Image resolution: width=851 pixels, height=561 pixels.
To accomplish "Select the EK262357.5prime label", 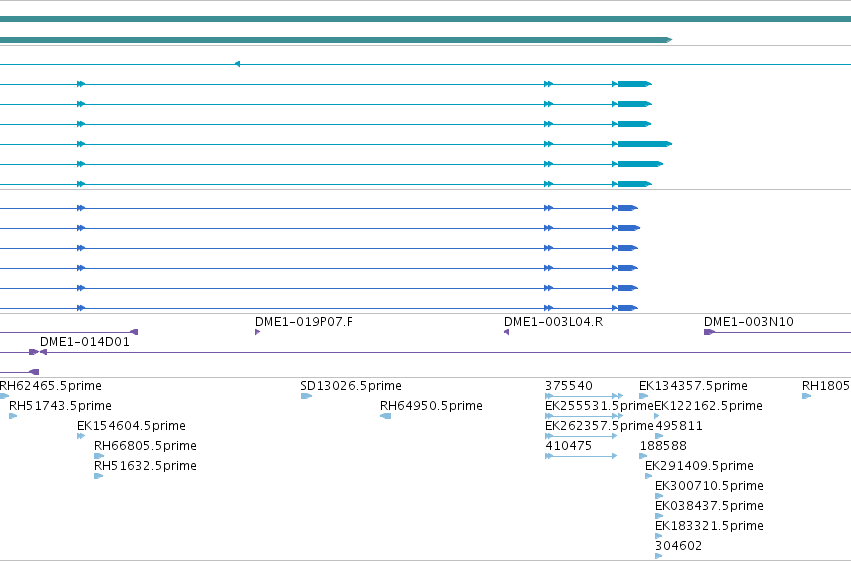I will [x=599, y=426].
